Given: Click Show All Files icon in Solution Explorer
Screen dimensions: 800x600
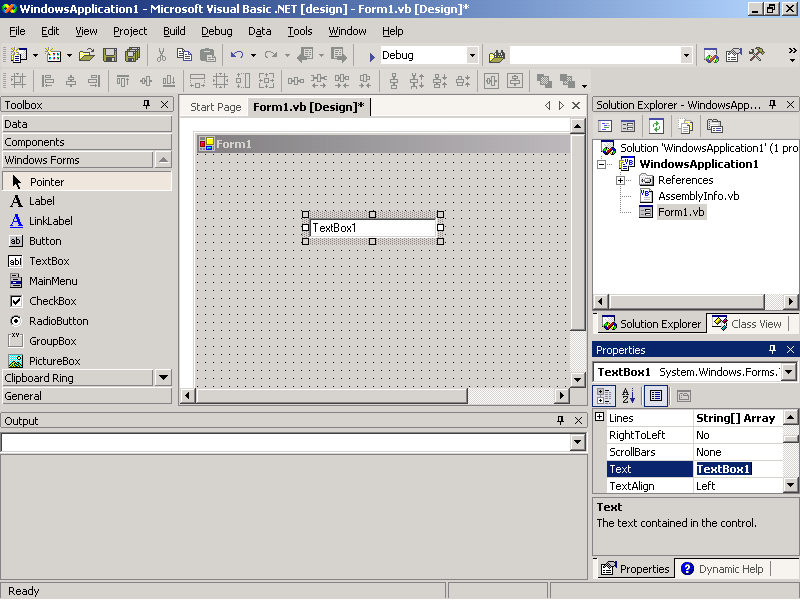Looking at the screenshot, I should pyautogui.click(x=686, y=126).
